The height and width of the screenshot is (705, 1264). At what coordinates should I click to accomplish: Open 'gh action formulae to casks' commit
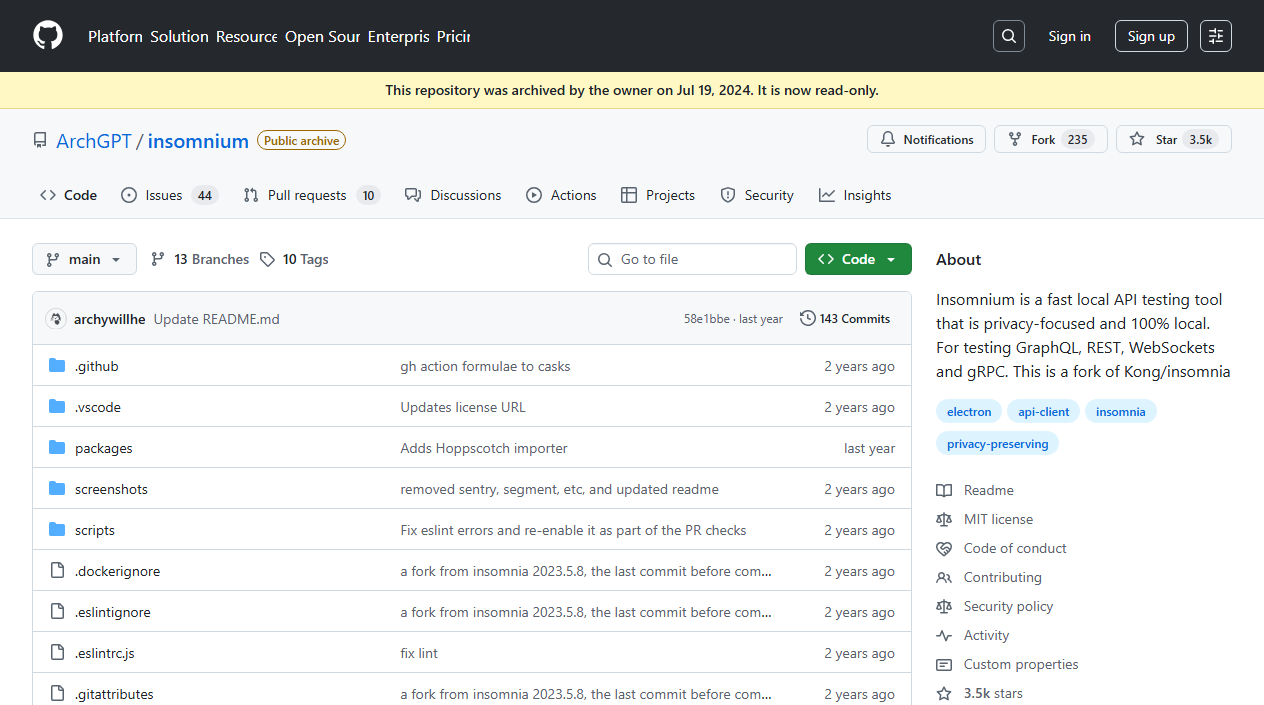[485, 366]
